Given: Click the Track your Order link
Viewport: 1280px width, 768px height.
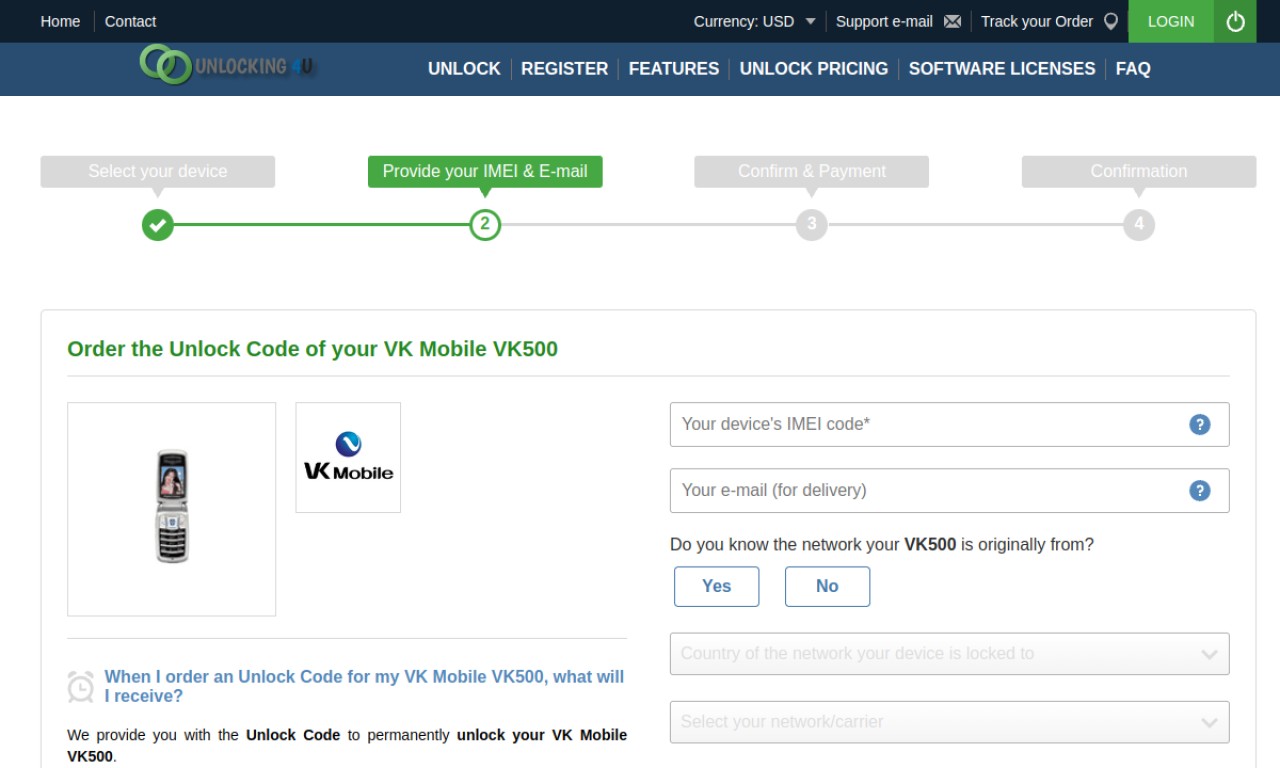Looking at the screenshot, I should point(1037,21).
